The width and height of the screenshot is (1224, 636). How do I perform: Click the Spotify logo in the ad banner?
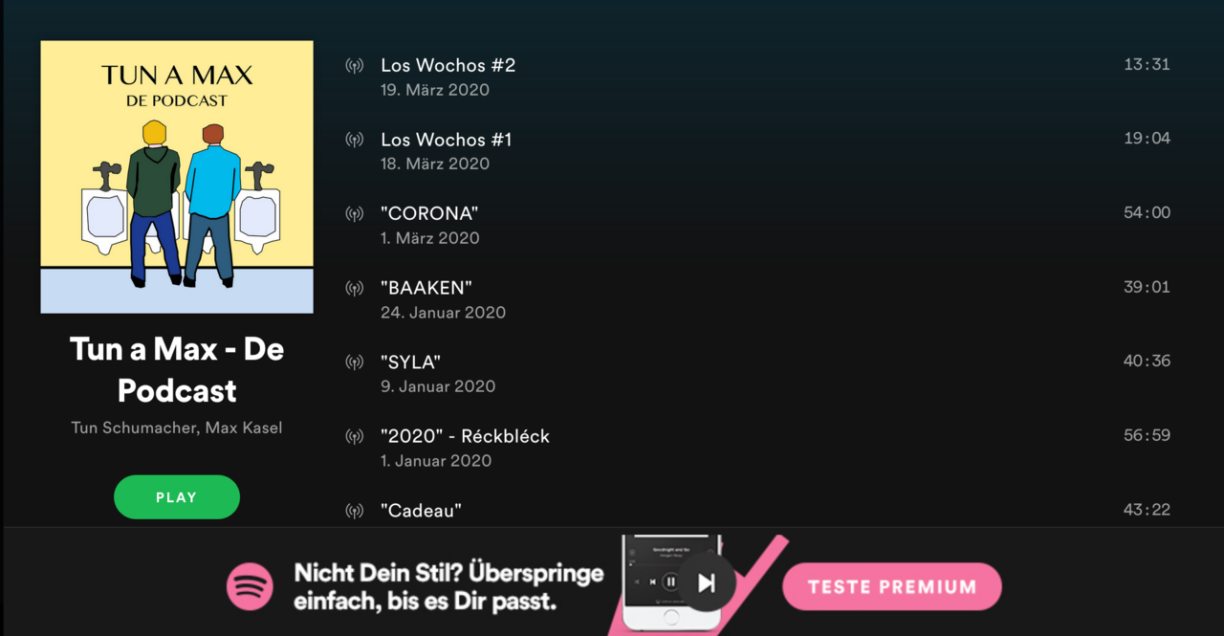click(x=250, y=586)
